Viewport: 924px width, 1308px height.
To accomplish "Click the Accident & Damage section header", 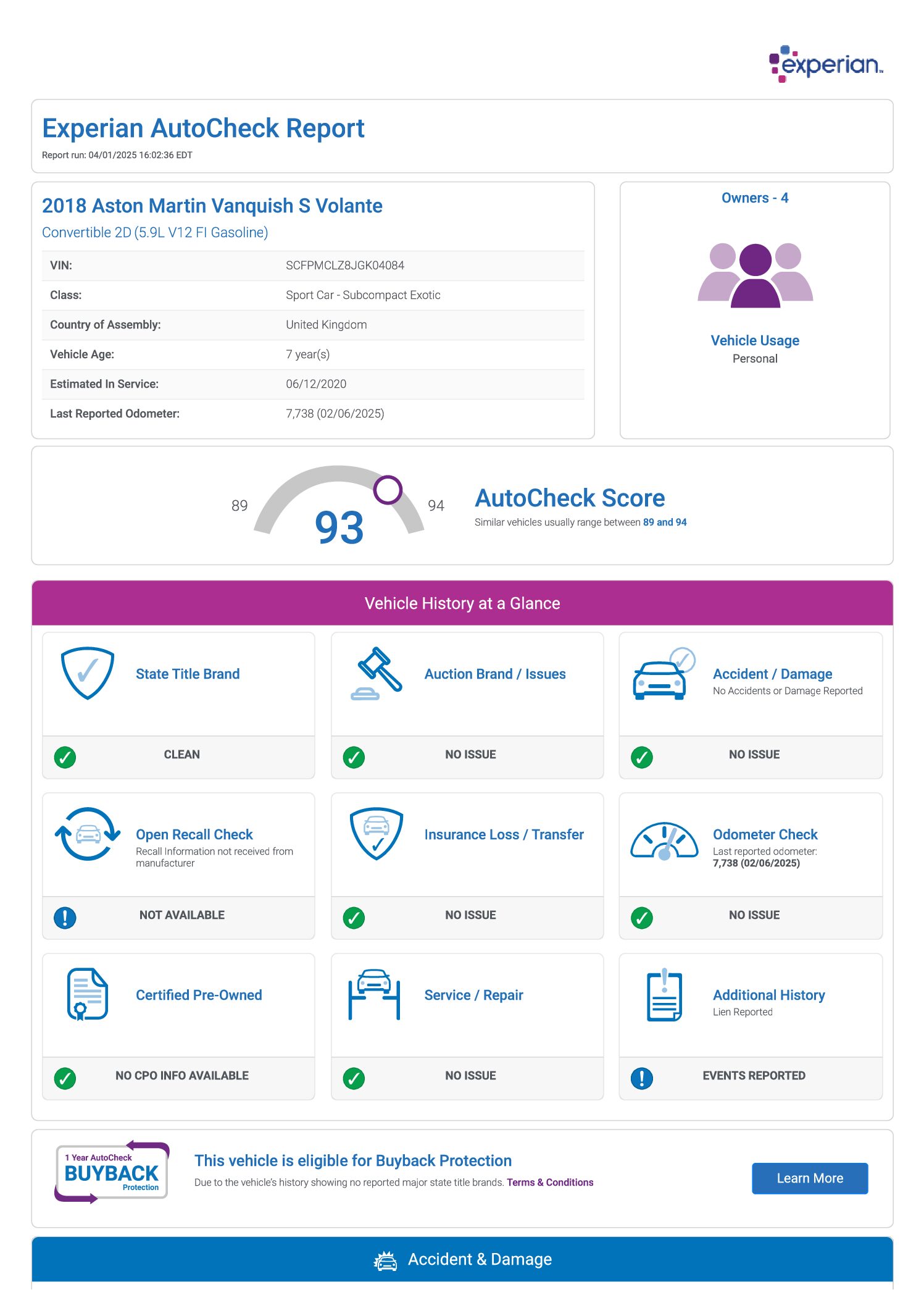I will click(462, 1259).
